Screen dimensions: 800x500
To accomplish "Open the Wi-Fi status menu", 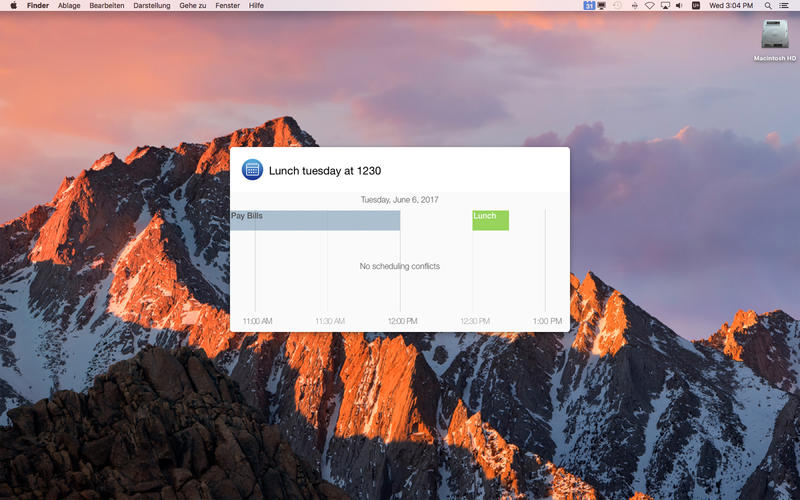I will click(x=649, y=6).
